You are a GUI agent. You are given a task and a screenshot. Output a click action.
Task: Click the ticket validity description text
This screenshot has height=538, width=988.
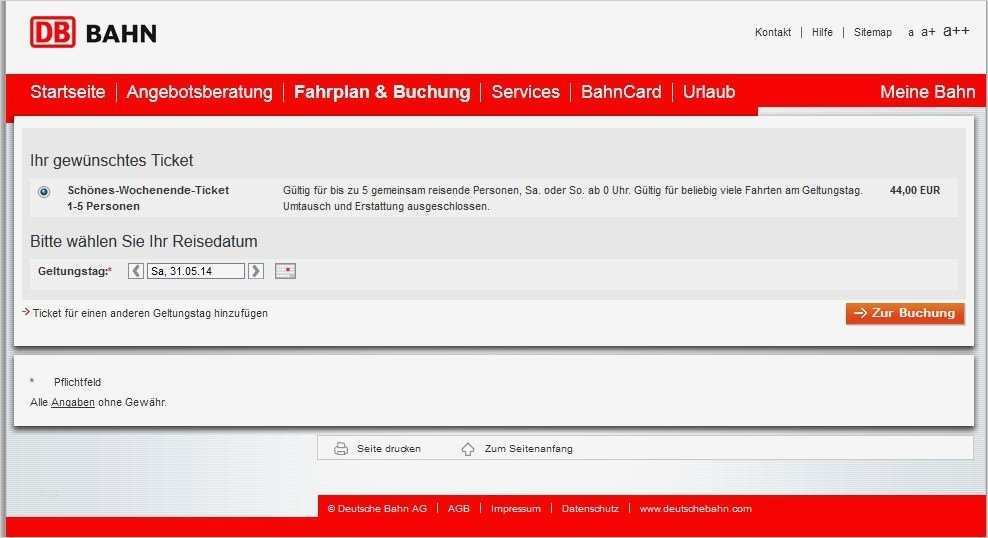coord(573,198)
